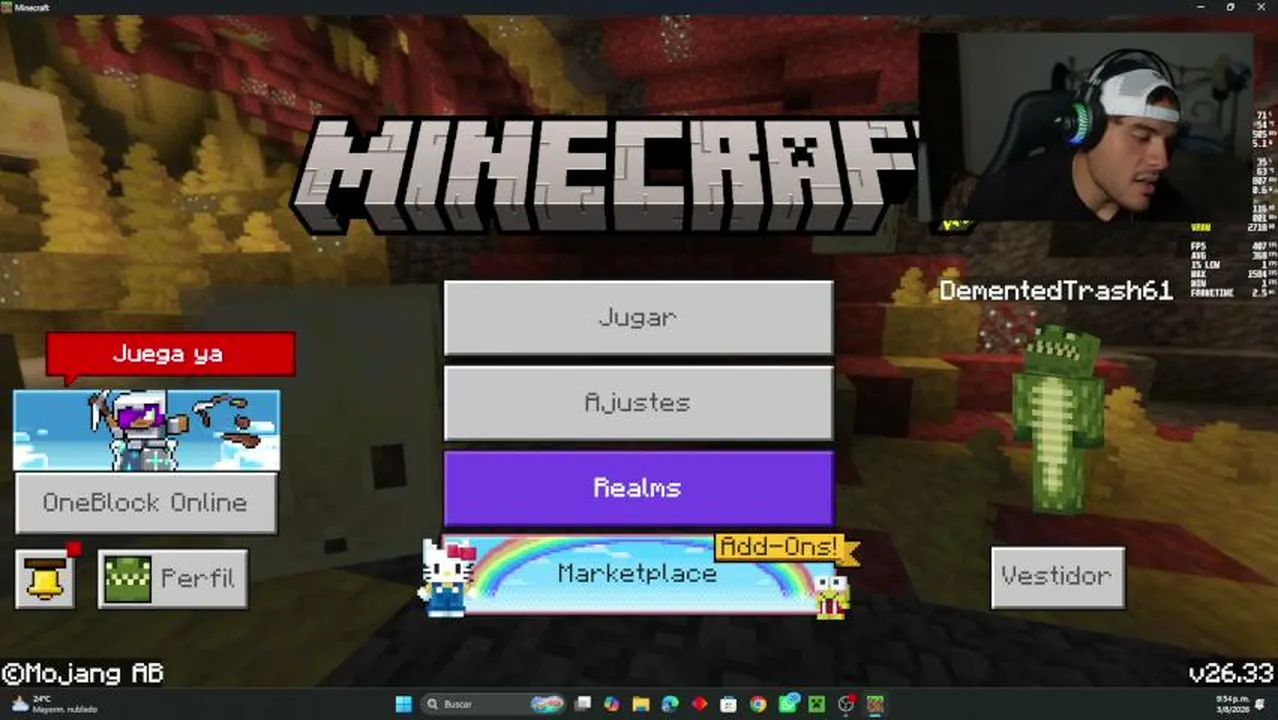
Task: Open Ajustes settings
Action: pyautogui.click(x=638, y=402)
